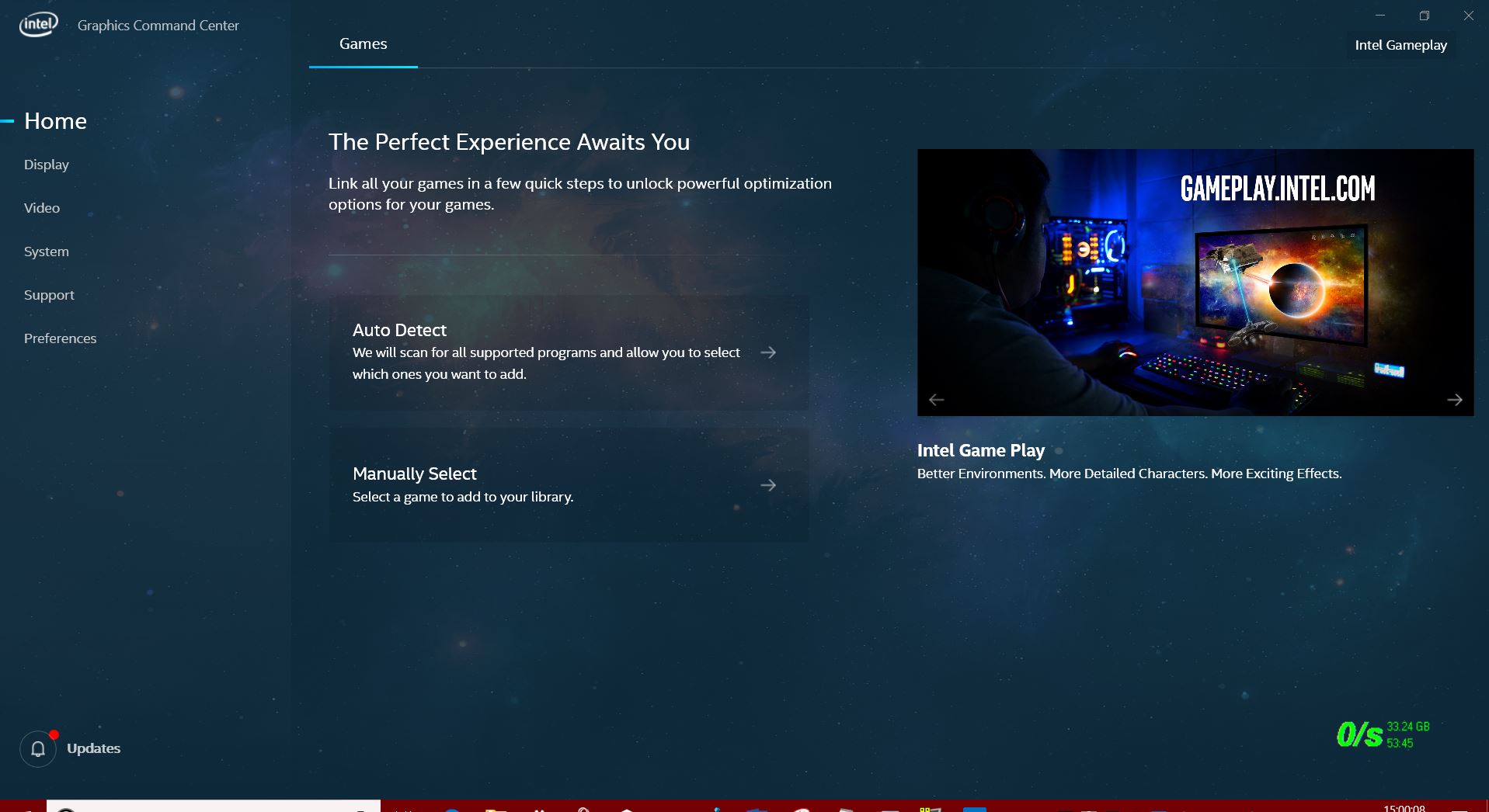Select System in the sidebar
Image resolution: width=1489 pixels, height=812 pixels.
click(x=47, y=252)
